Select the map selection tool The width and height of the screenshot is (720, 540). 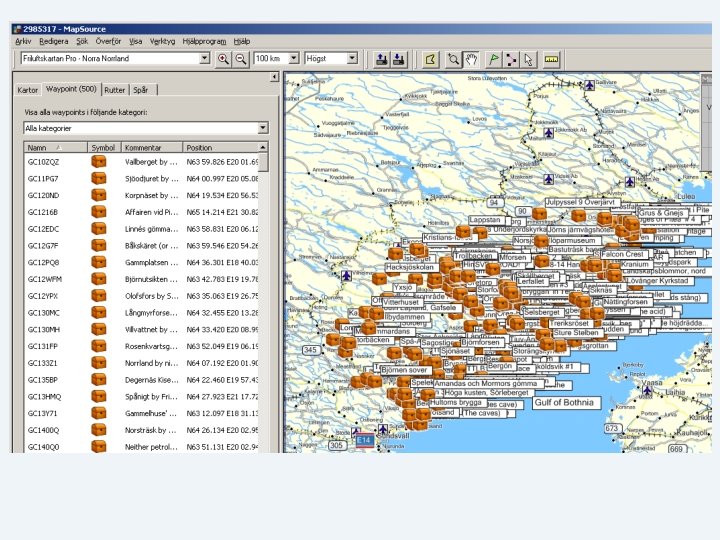431,59
